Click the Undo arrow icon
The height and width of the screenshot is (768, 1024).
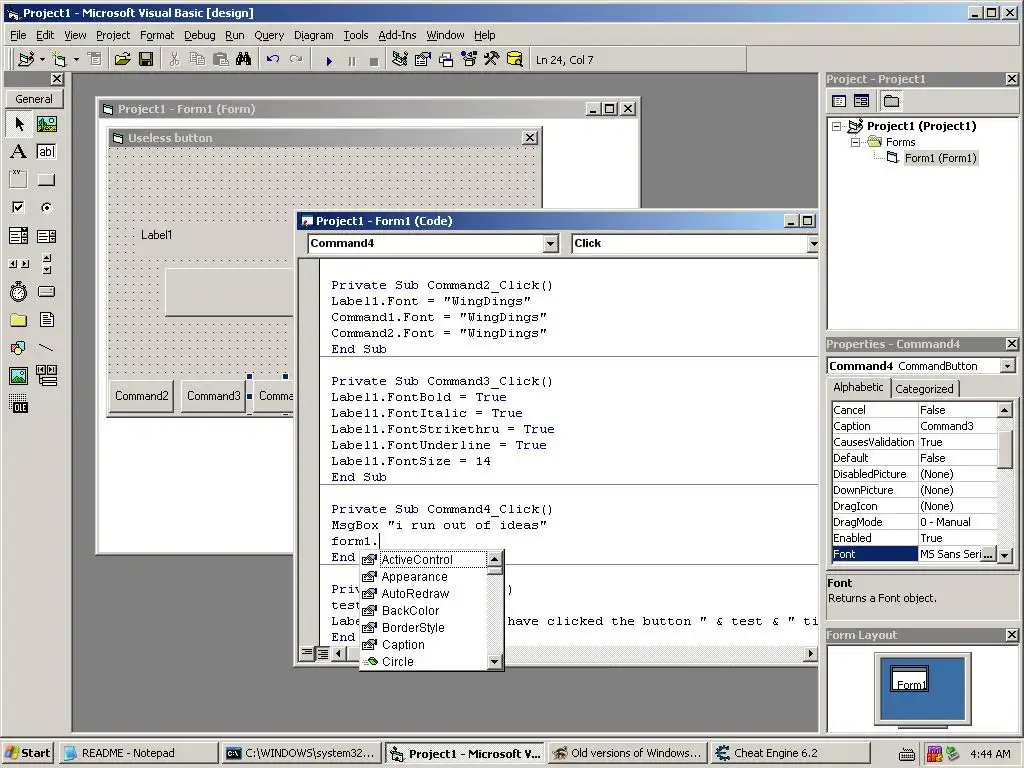[272, 59]
